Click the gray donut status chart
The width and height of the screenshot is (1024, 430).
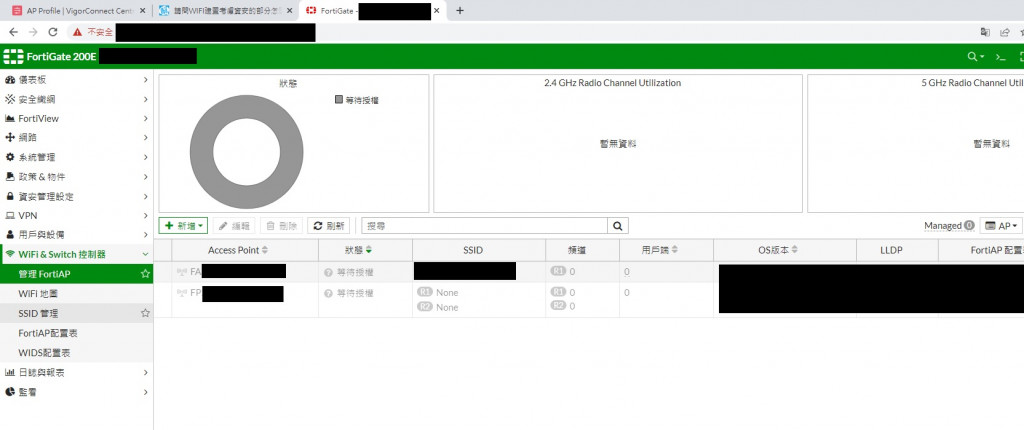point(246,152)
